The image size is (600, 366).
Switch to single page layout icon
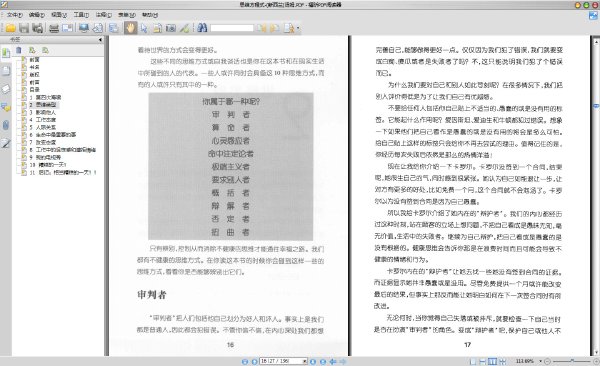pos(473,361)
